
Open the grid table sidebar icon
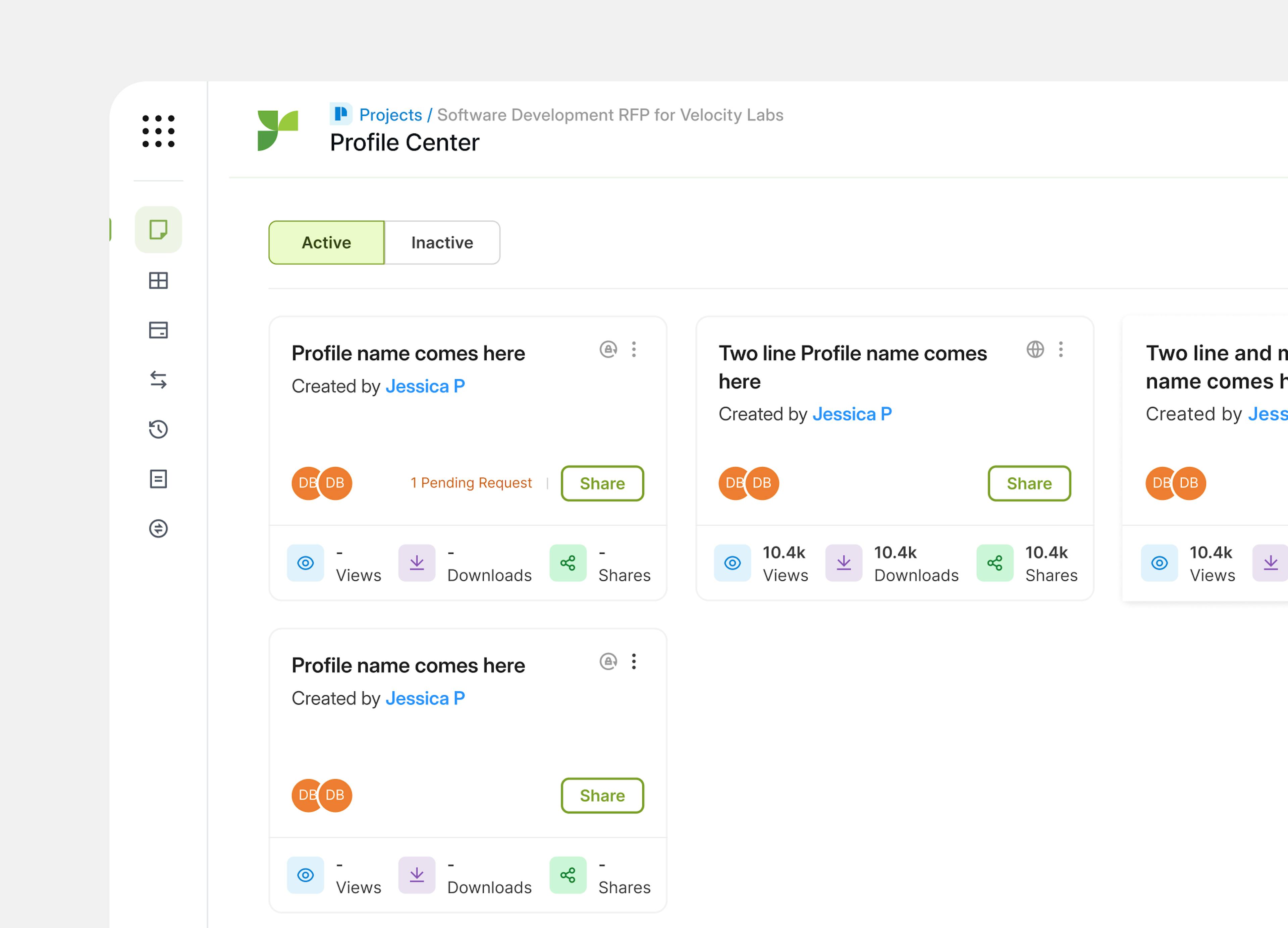tap(158, 280)
